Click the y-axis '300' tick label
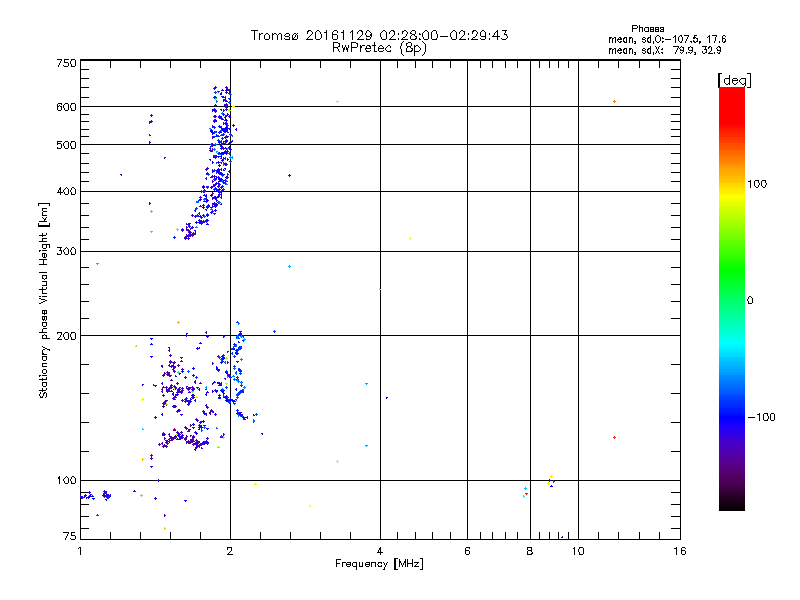 (66, 251)
